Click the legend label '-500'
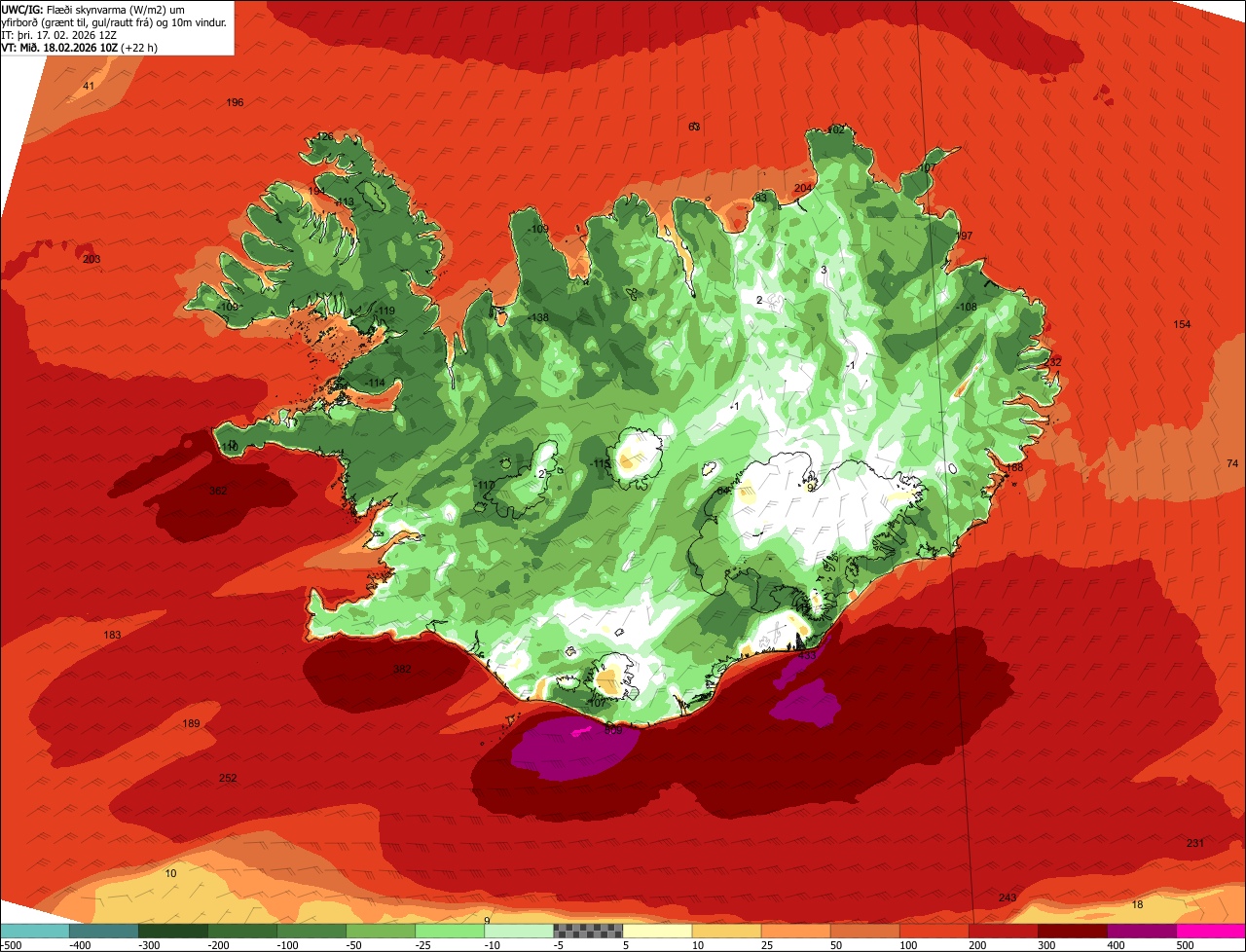The width and height of the screenshot is (1246, 952). [x=11, y=945]
